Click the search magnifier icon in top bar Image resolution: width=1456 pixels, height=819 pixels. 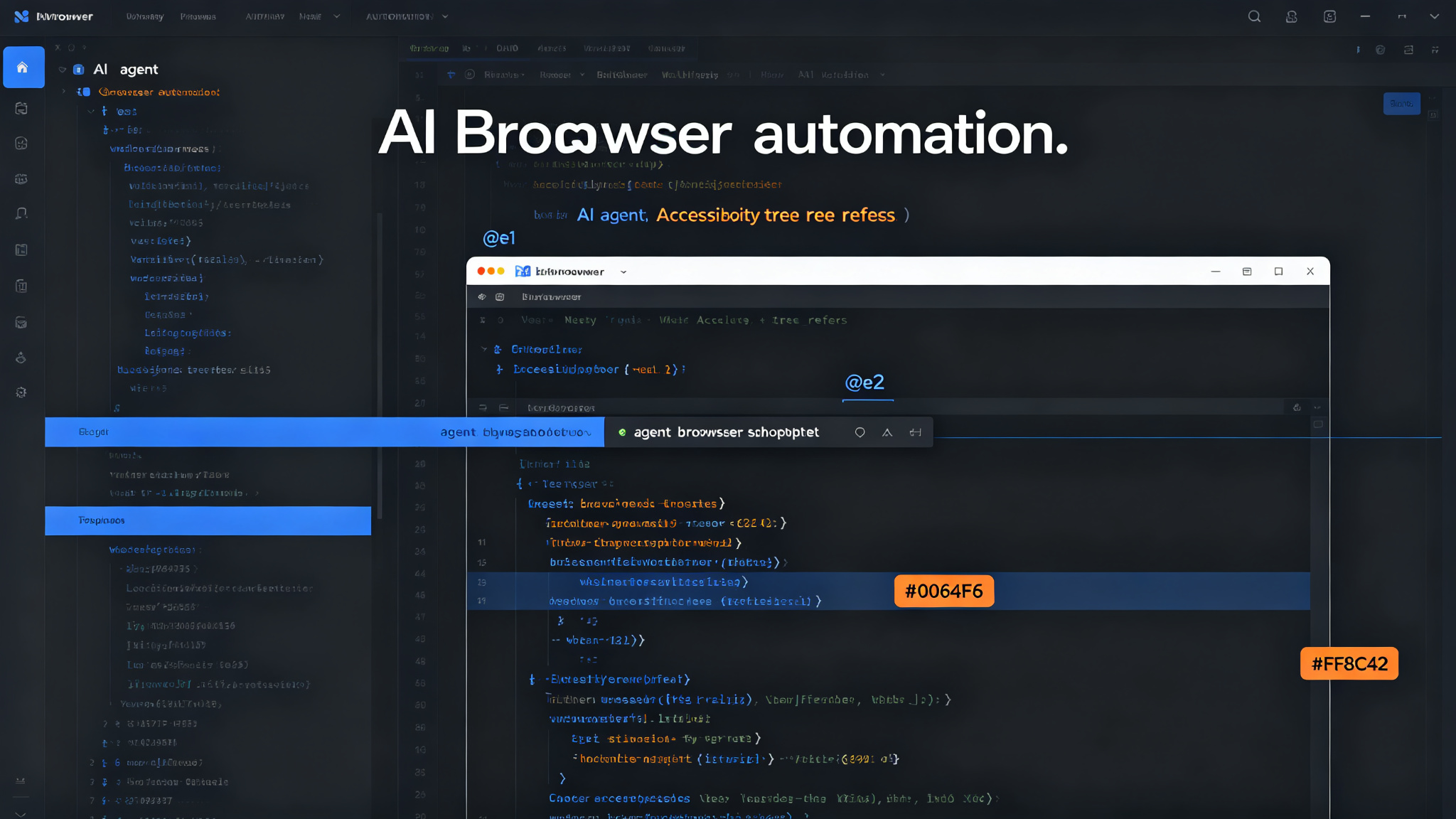coord(1254,16)
